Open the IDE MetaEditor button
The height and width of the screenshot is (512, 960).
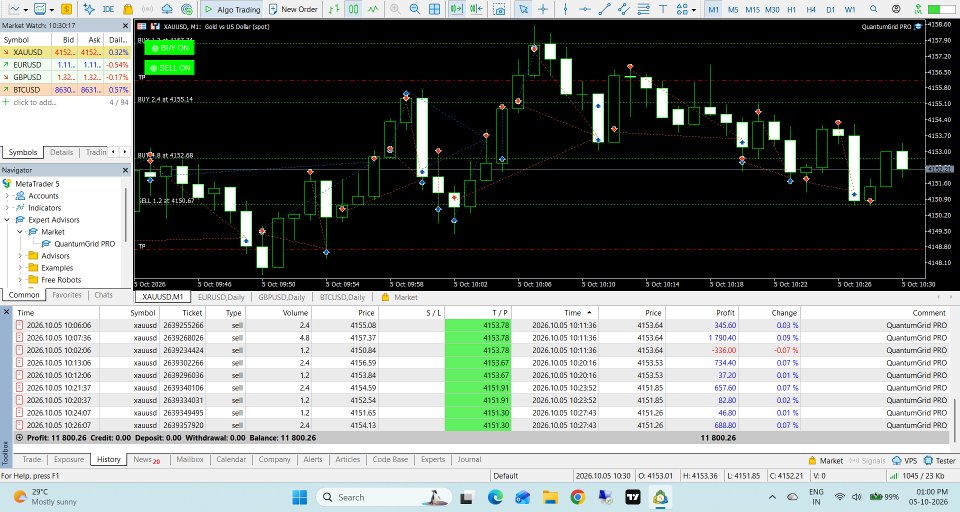pyautogui.click(x=108, y=9)
